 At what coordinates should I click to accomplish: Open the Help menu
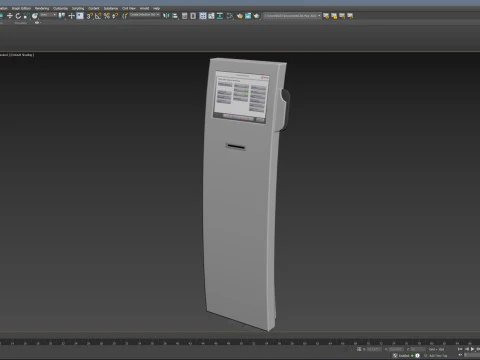pos(157,8)
